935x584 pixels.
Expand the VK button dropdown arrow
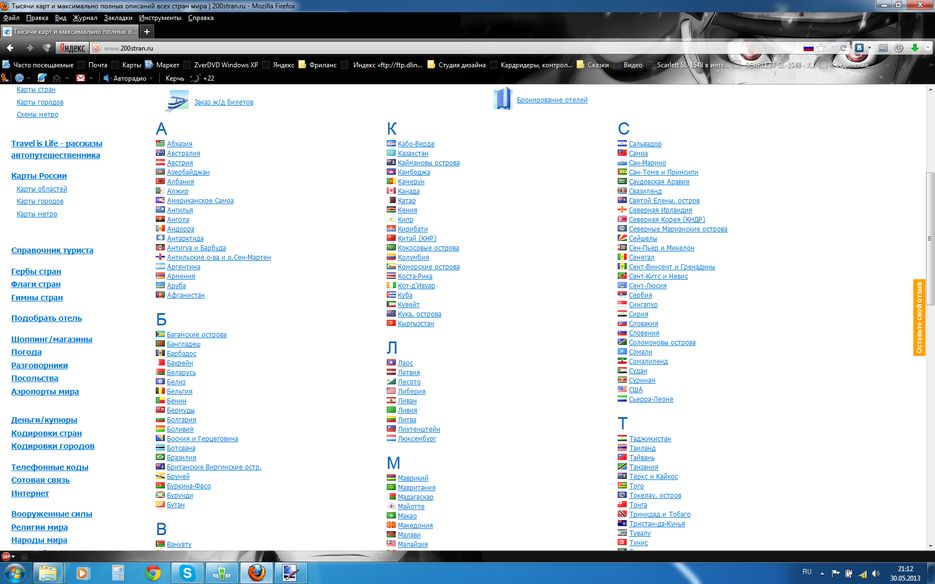pos(869,48)
